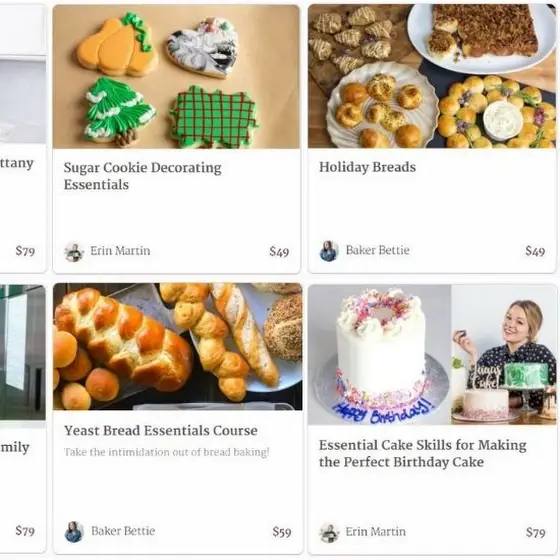Click Erin Martin name under Birthday Cake course

[x=376, y=531]
